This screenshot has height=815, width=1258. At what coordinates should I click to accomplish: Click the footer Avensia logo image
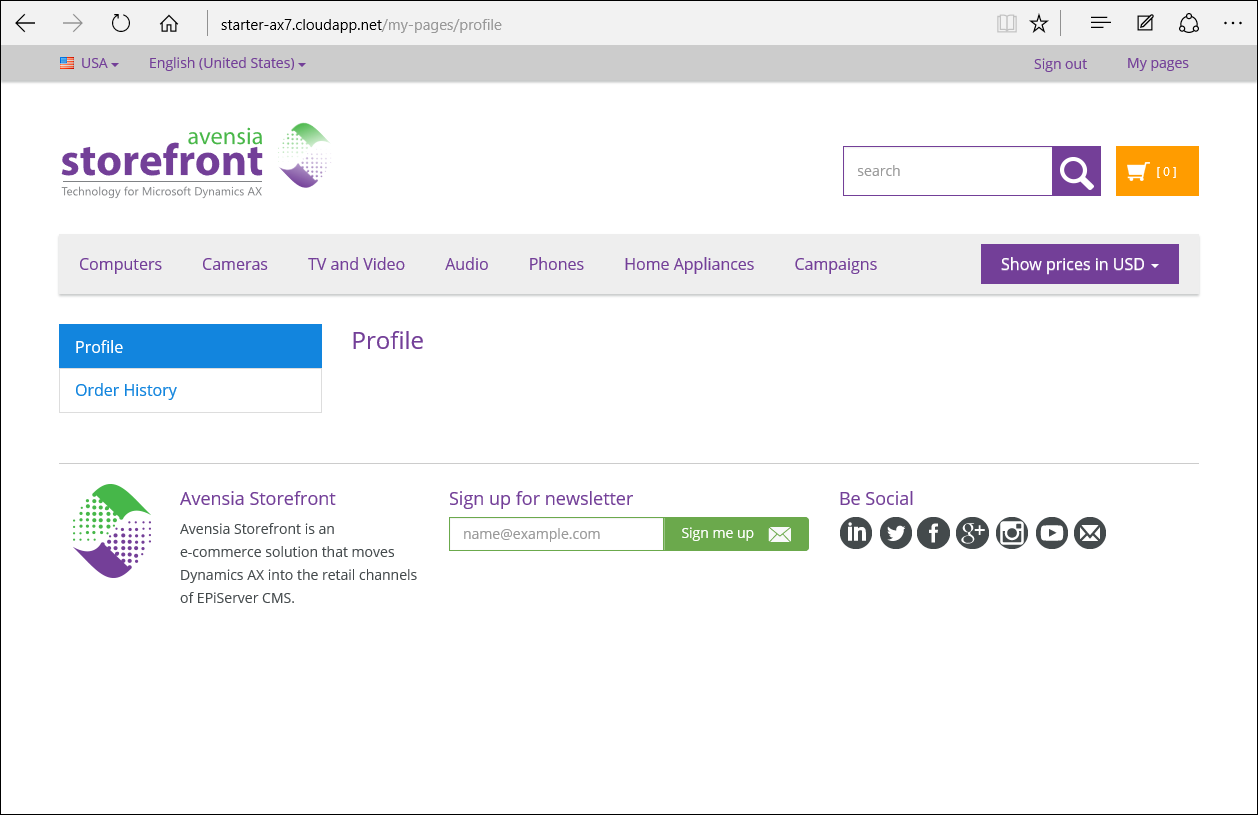click(112, 531)
